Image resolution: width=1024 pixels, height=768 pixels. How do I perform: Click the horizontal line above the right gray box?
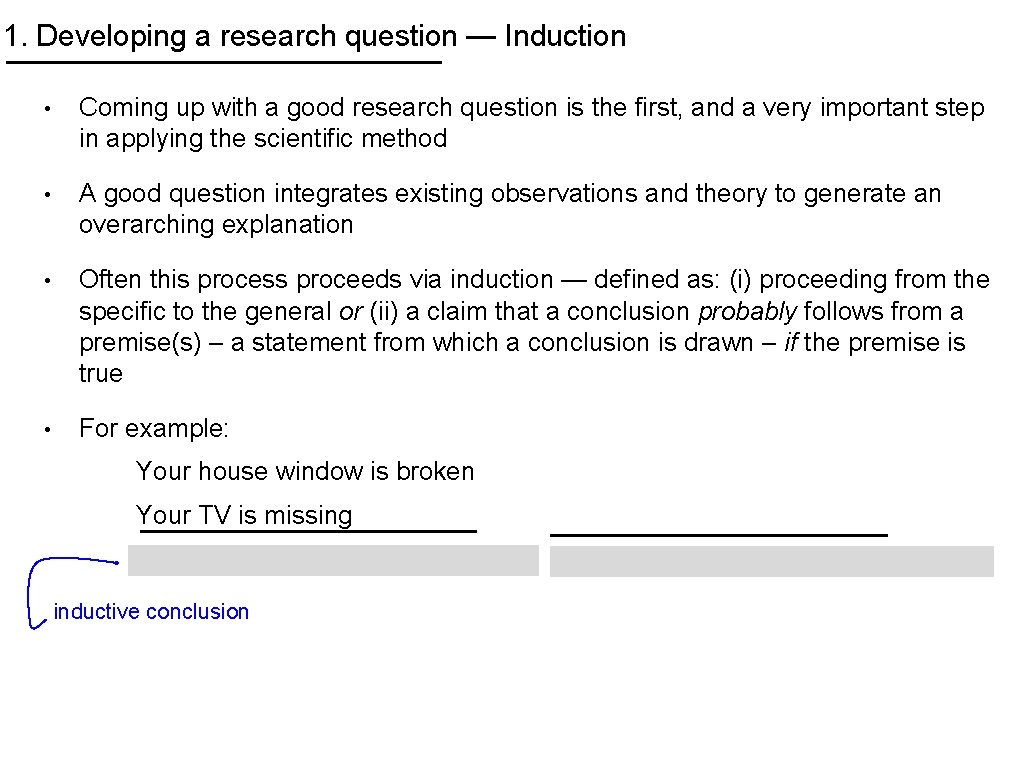point(718,535)
